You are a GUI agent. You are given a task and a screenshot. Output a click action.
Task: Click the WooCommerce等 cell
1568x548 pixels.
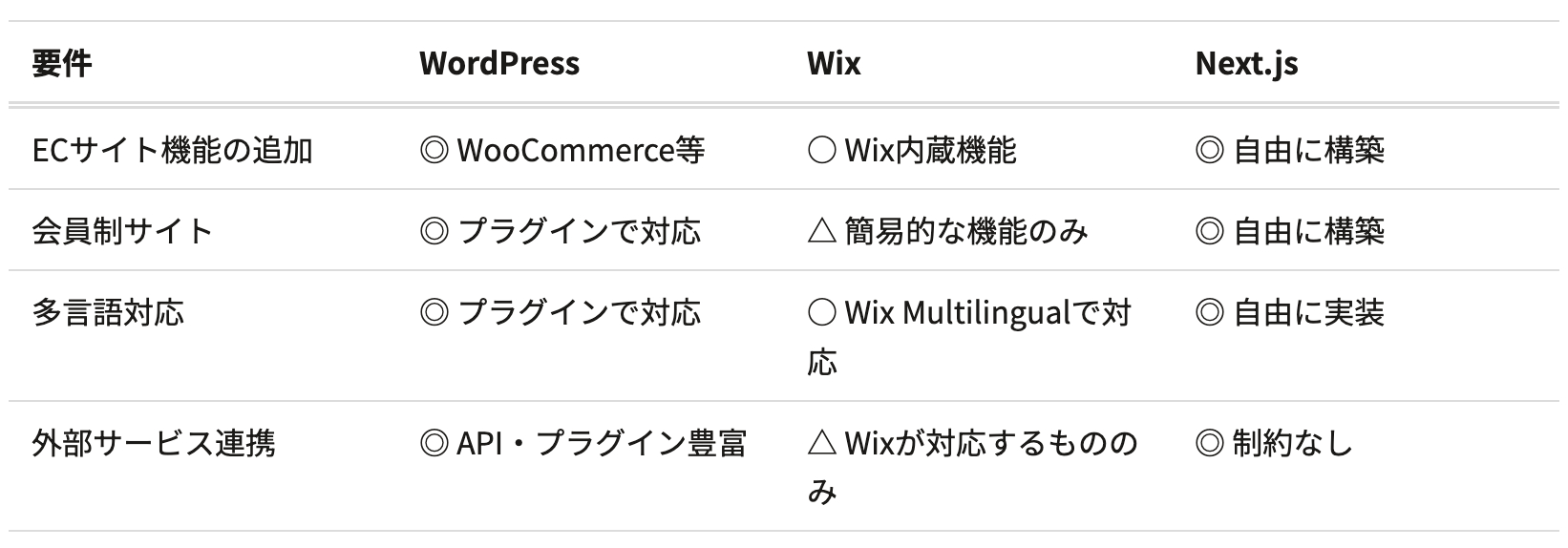pyautogui.click(x=562, y=151)
